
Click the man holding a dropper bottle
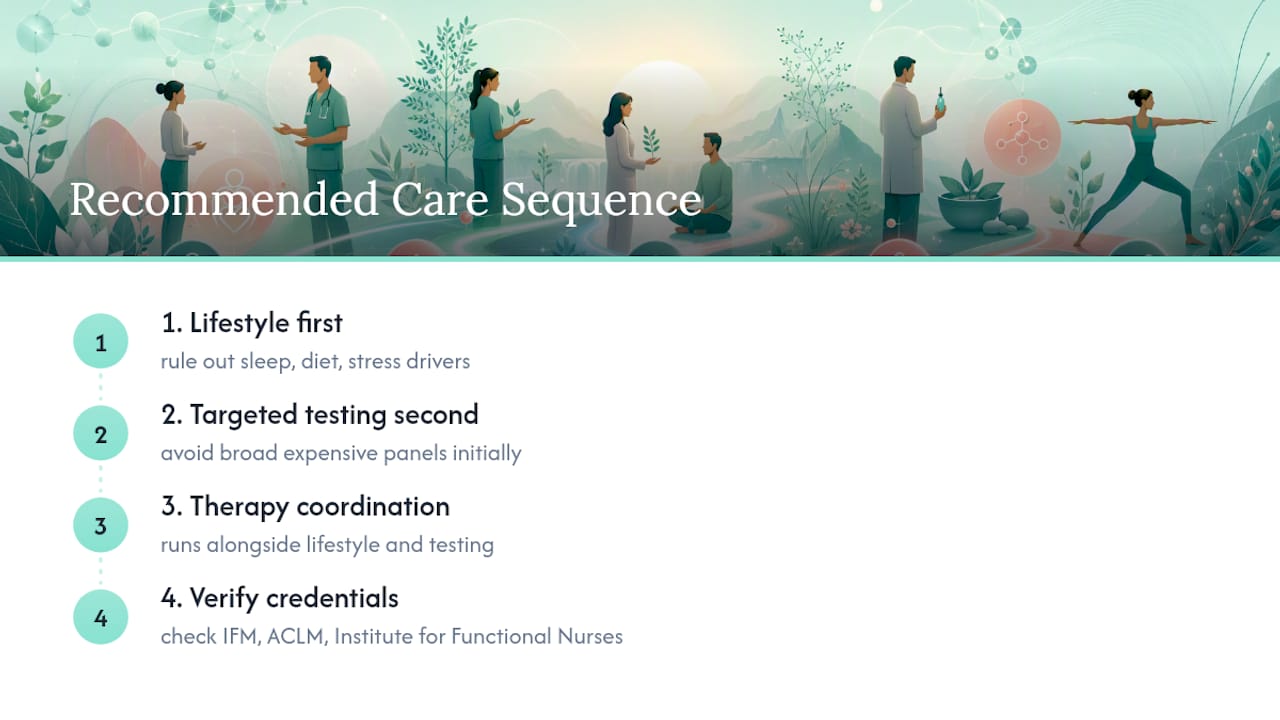[912, 148]
